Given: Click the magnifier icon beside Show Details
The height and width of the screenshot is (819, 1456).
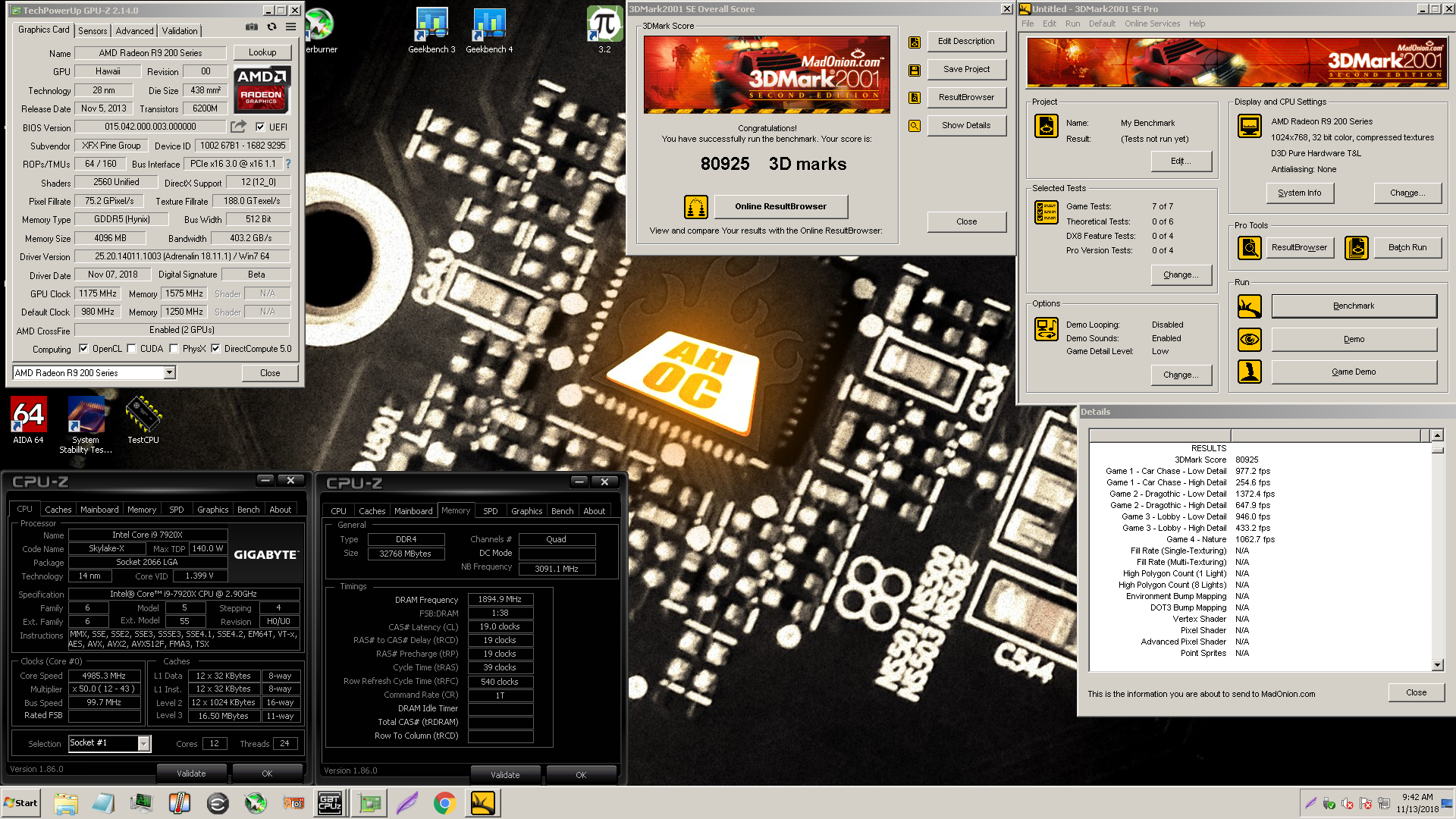Looking at the screenshot, I should click(x=915, y=126).
